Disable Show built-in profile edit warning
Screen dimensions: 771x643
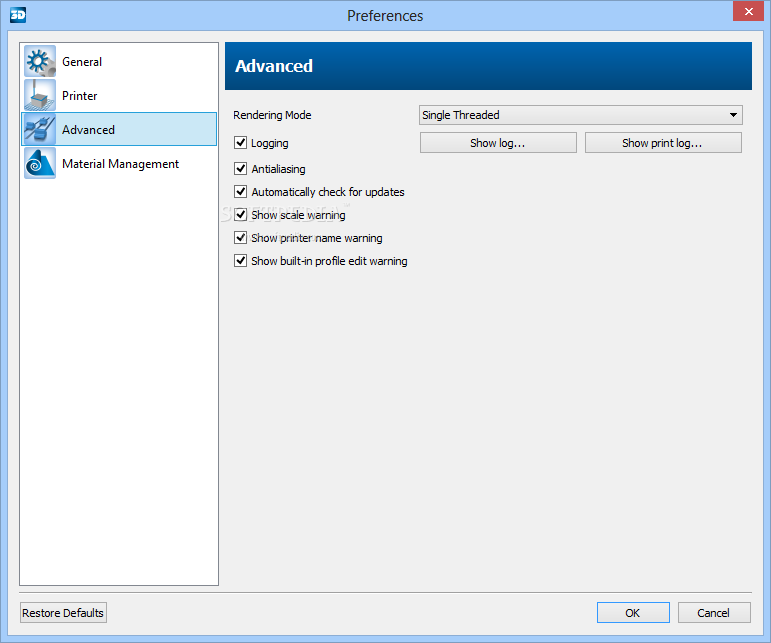pos(240,261)
